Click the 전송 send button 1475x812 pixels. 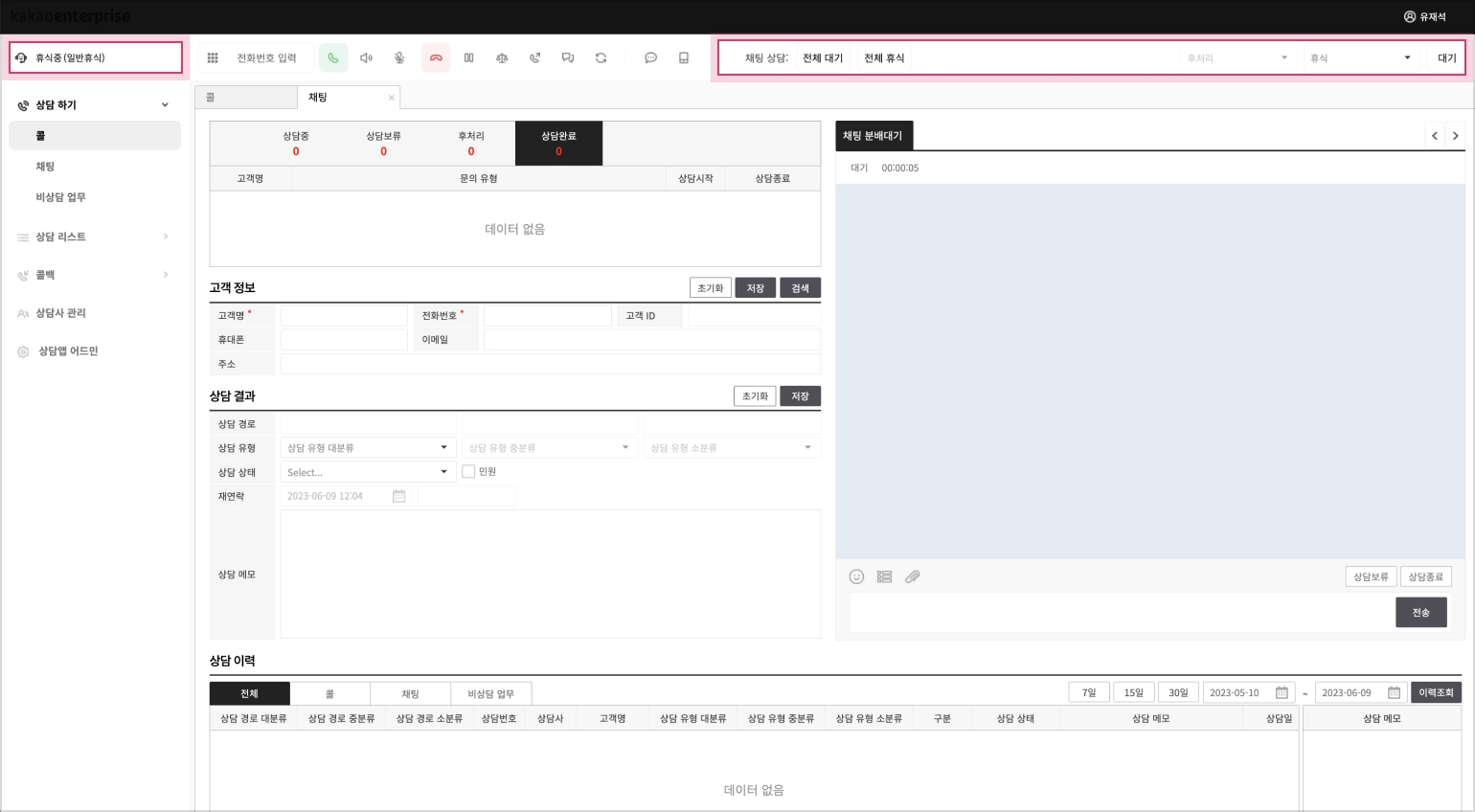[x=1420, y=613]
